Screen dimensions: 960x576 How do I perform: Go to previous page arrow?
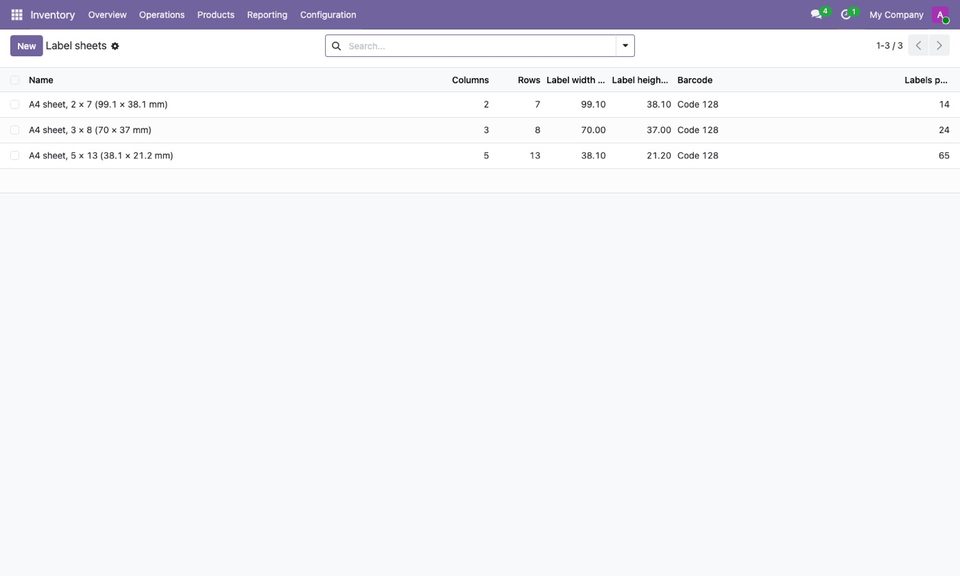918,45
